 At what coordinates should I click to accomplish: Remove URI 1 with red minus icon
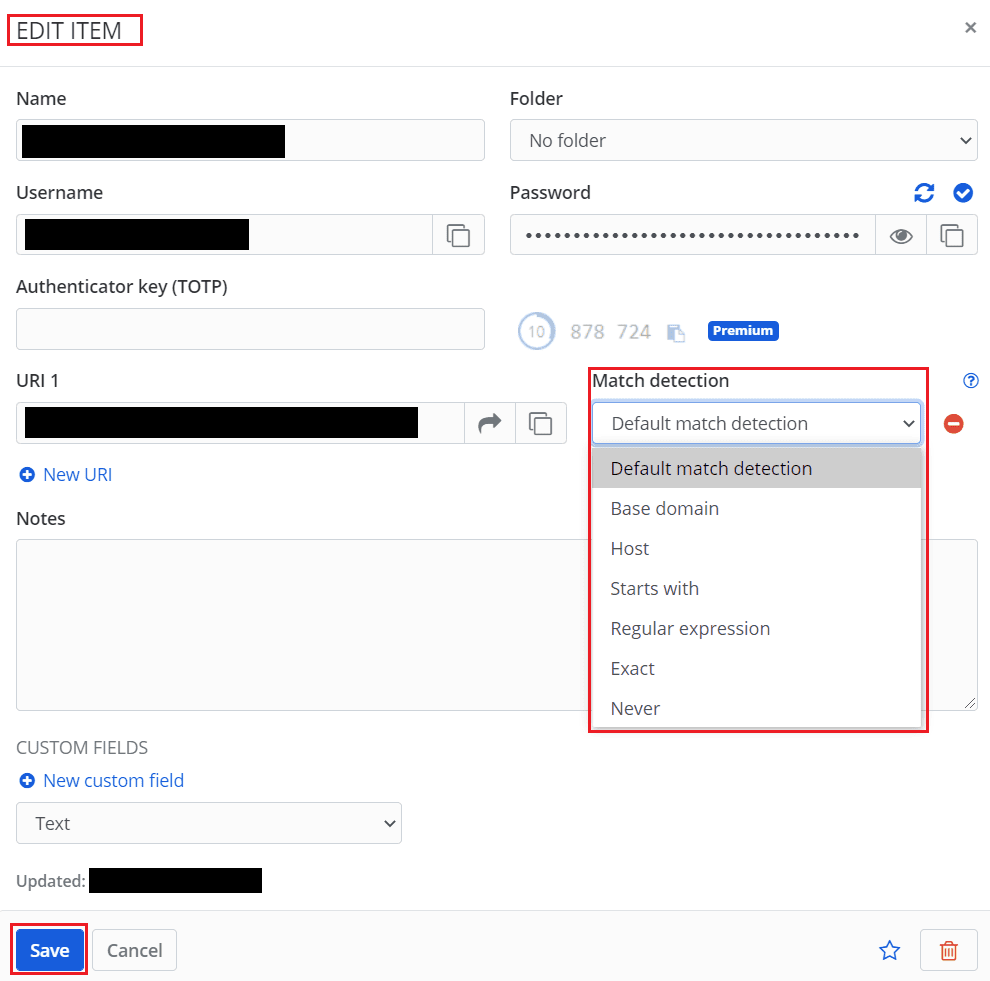(954, 424)
